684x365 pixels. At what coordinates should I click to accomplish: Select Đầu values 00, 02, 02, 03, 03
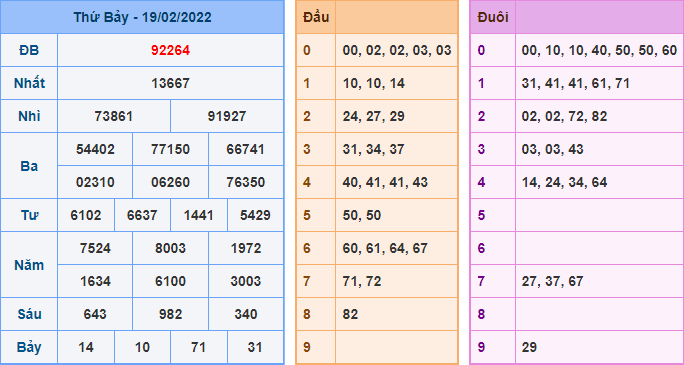[x=397, y=51]
